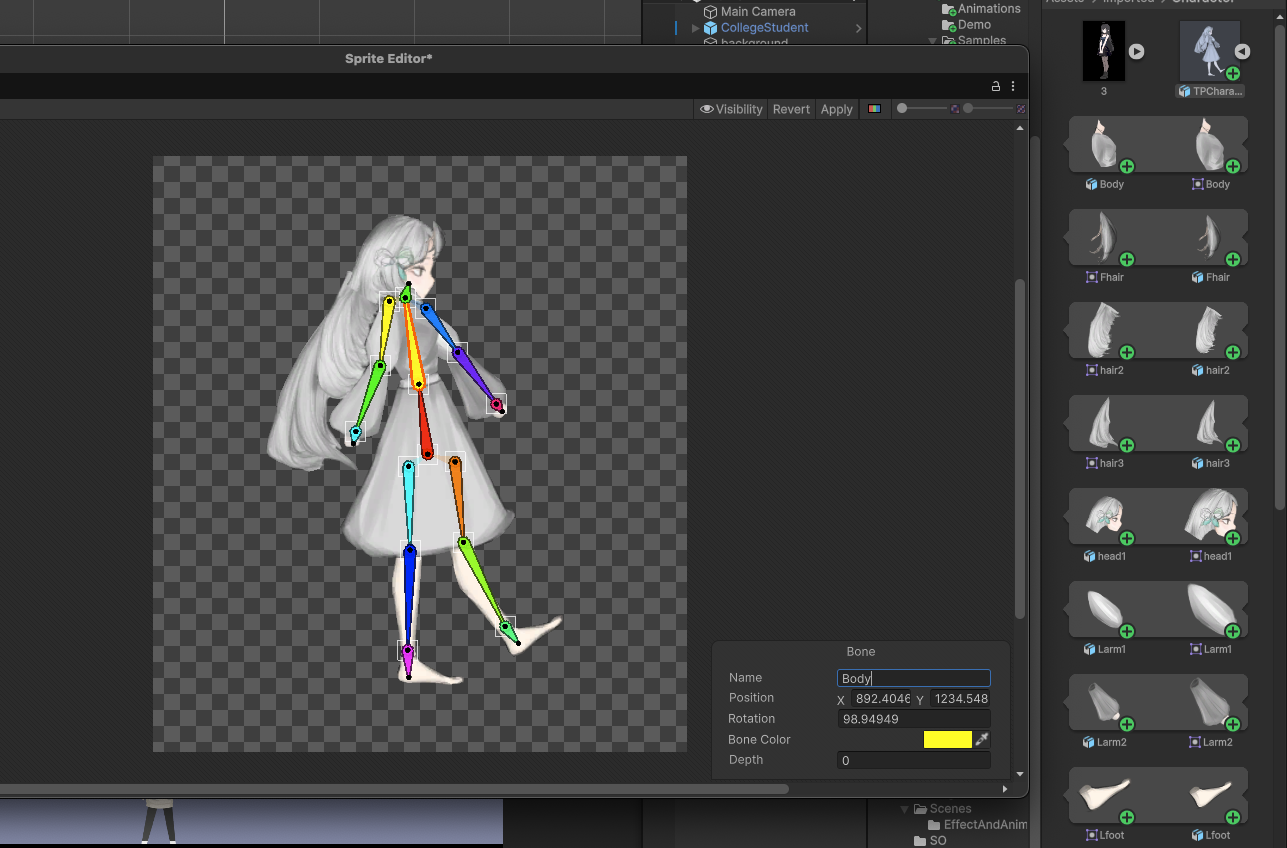Expand the sub-assets of asset 3
The width and height of the screenshot is (1287, 848).
pos(1137,51)
